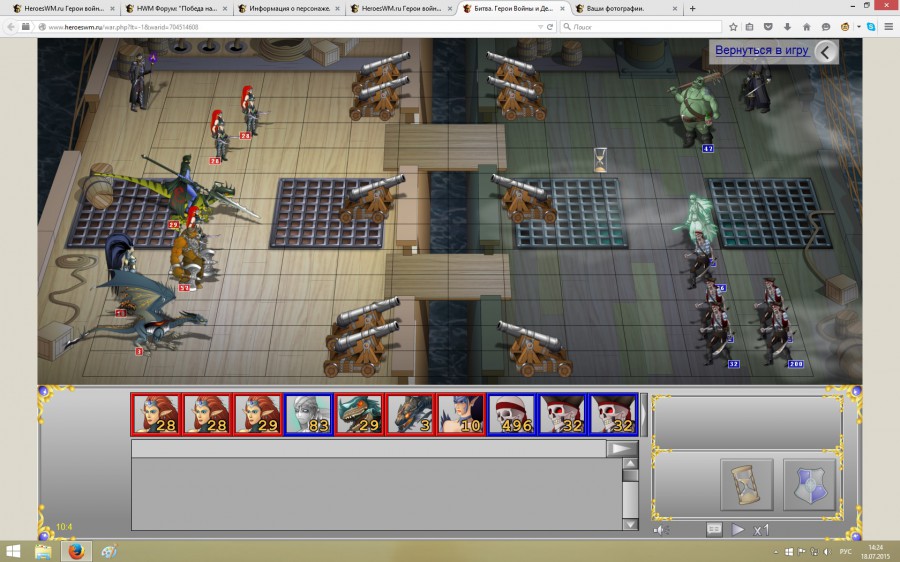Select the ghost portrait showing 83
900x562 pixels.
308,414
